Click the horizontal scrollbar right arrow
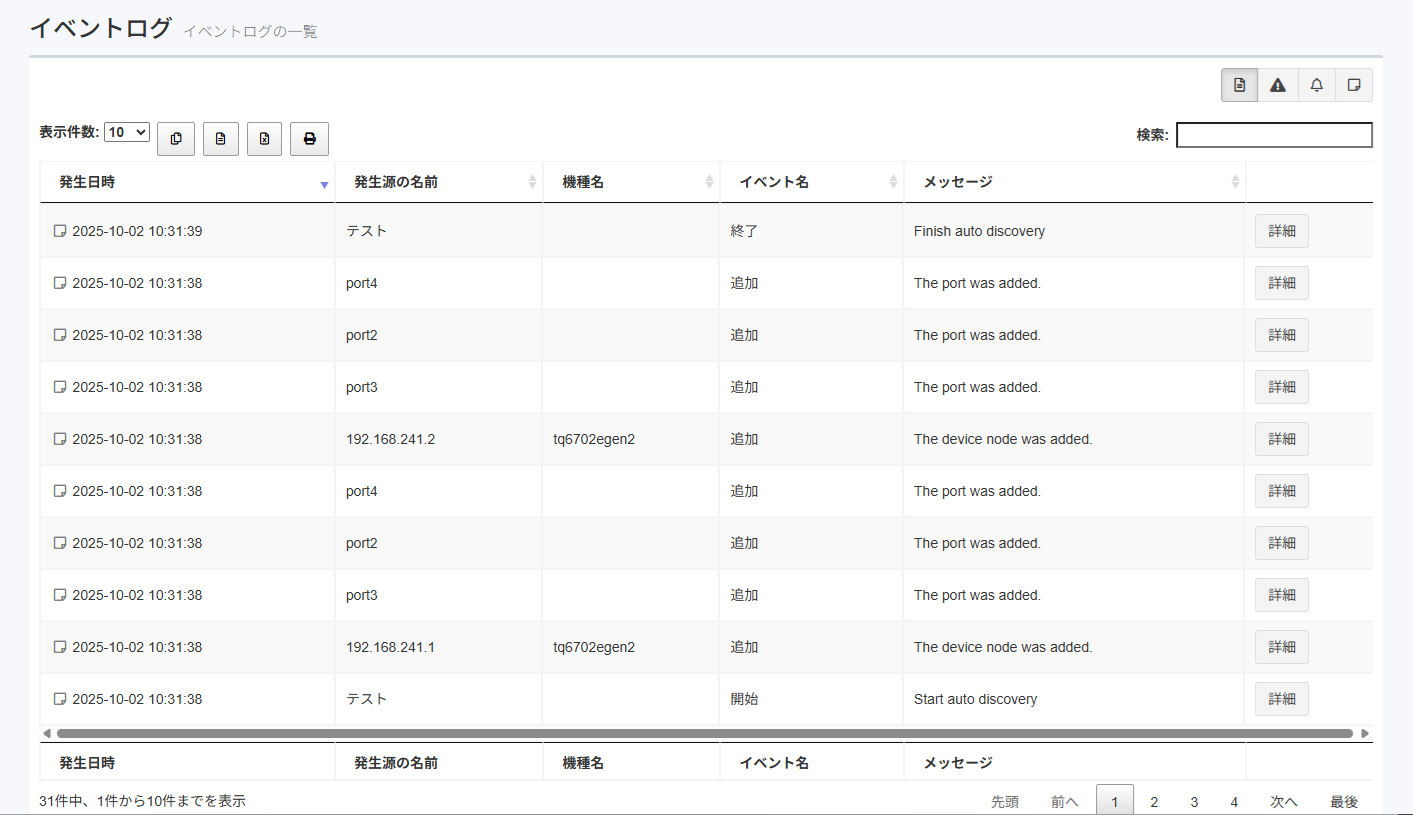The image size is (1413, 815). [1366, 734]
